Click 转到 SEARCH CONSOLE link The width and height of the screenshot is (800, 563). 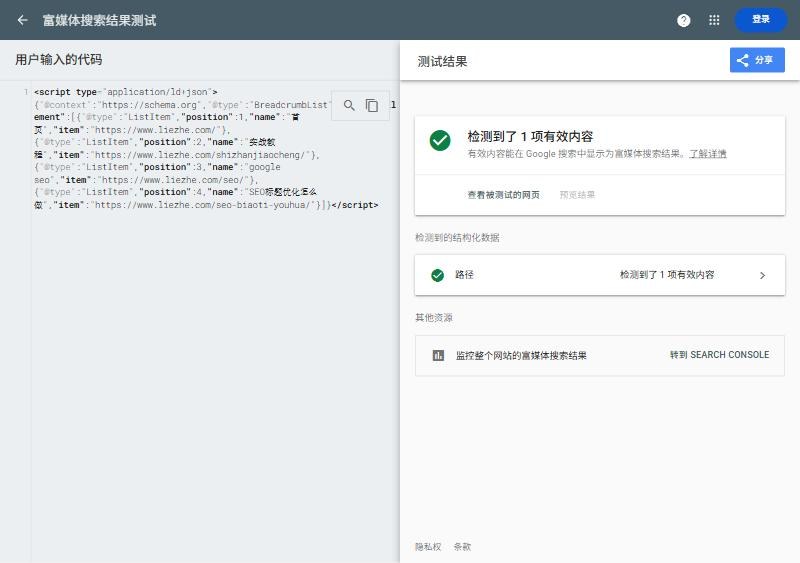pyautogui.click(x=719, y=355)
